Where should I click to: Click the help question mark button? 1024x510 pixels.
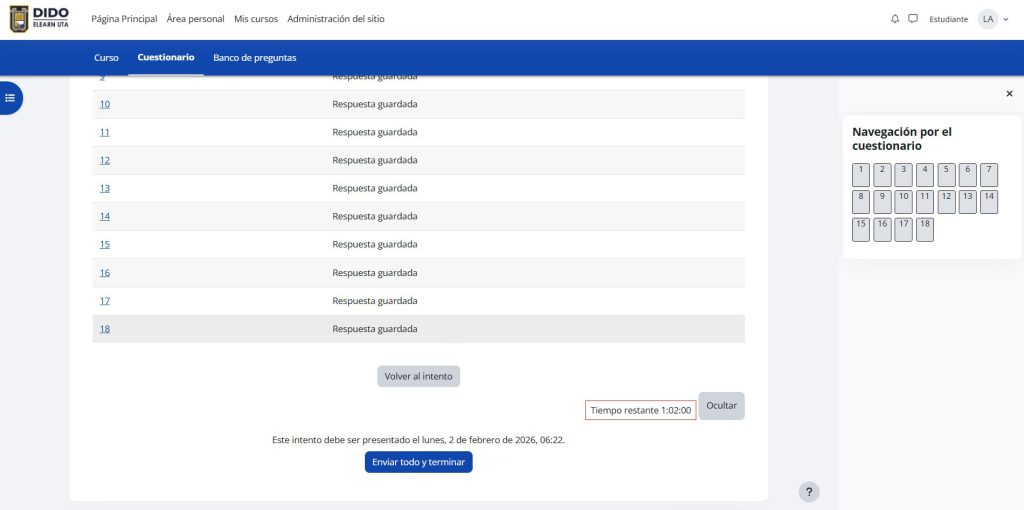(810, 491)
